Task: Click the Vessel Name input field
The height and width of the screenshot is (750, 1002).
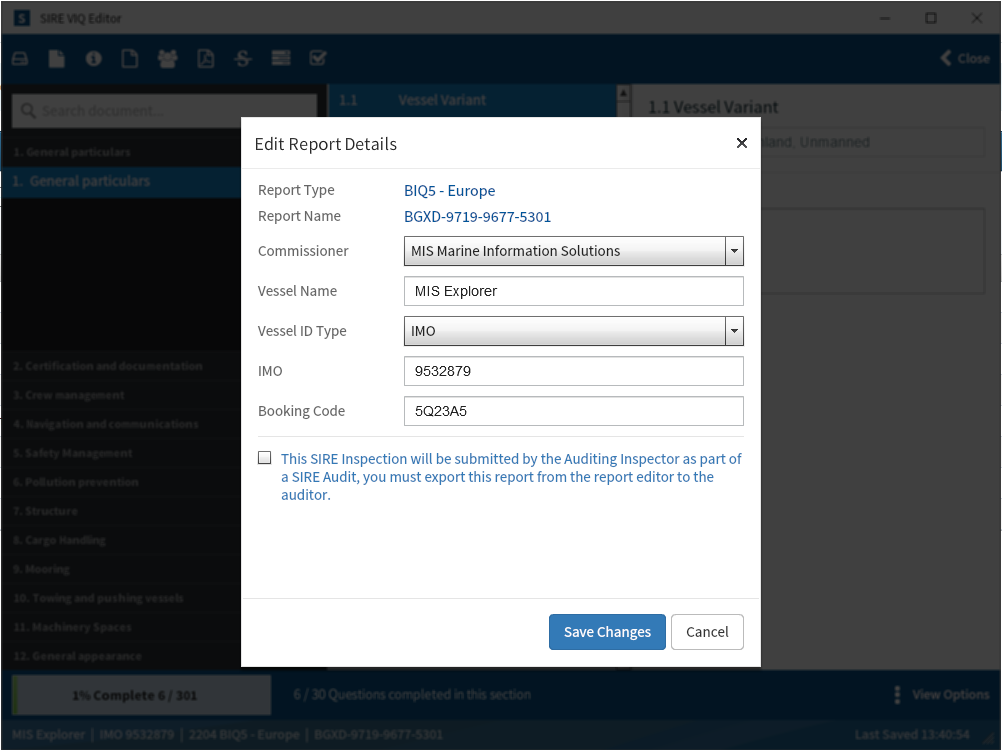Action: click(x=573, y=291)
